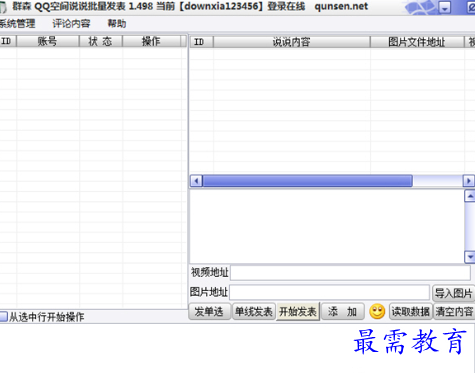Click horizontal scrollbar left arrow
Screen dimensions: 475x373
[x=196, y=181]
